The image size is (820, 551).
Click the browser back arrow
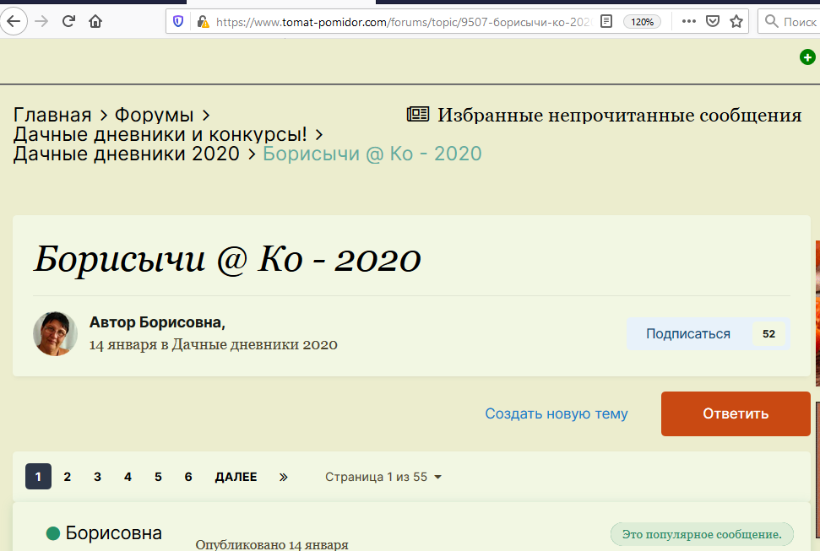(x=15, y=21)
